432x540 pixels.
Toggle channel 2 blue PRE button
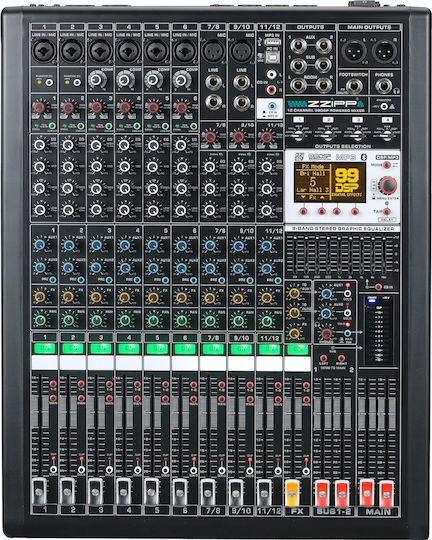pyautogui.click(x=81, y=280)
